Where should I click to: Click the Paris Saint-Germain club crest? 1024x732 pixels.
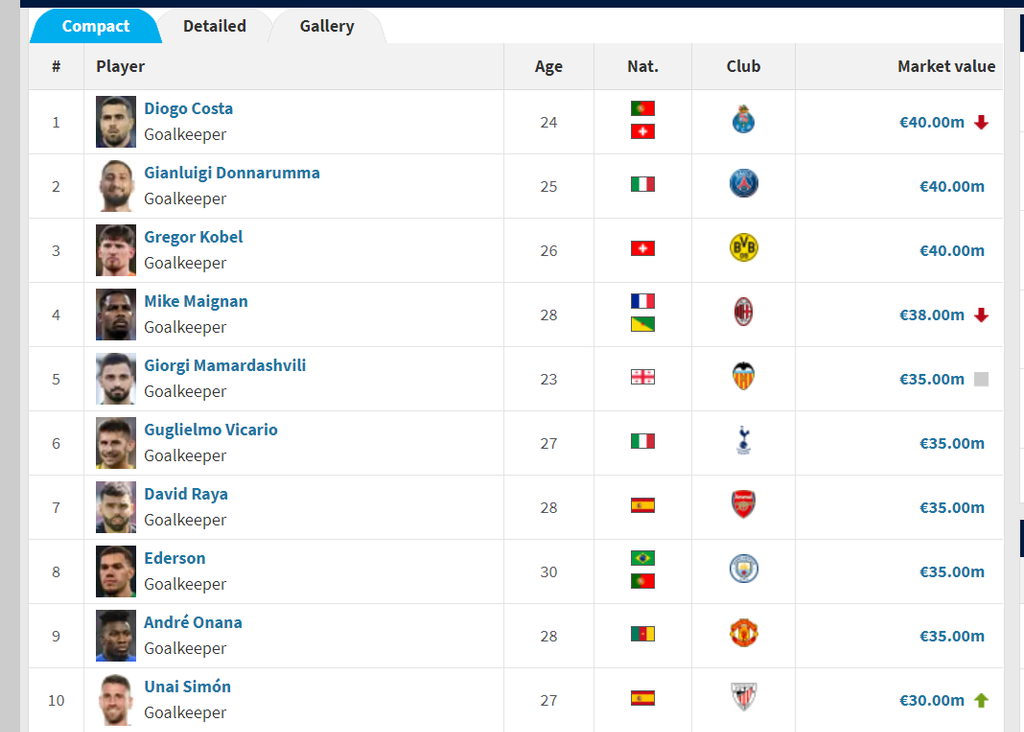point(743,184)
